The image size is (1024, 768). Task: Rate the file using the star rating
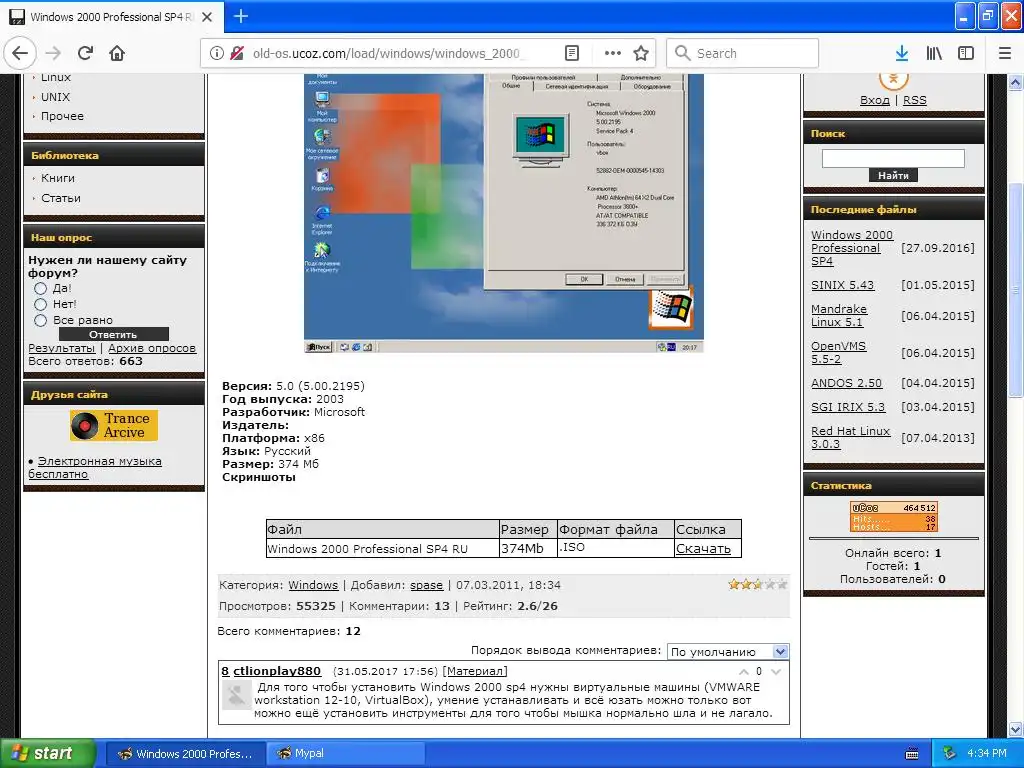(758, 584)
